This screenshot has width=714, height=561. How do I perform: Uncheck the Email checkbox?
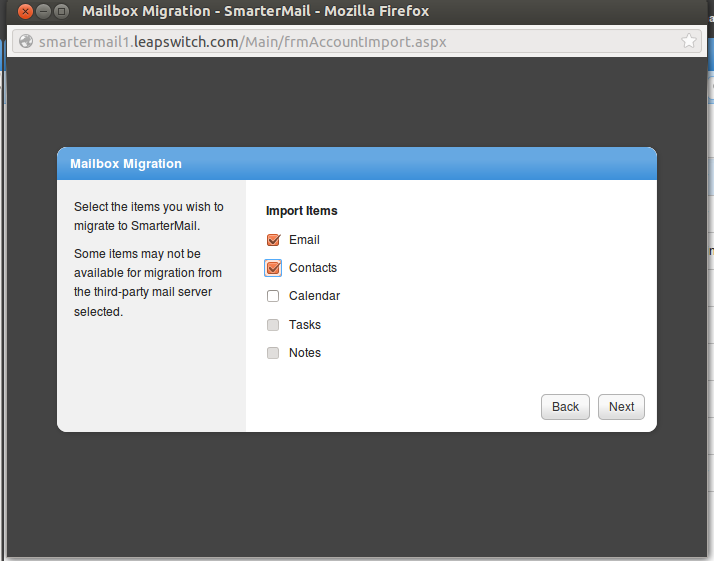tap(273, 240)
